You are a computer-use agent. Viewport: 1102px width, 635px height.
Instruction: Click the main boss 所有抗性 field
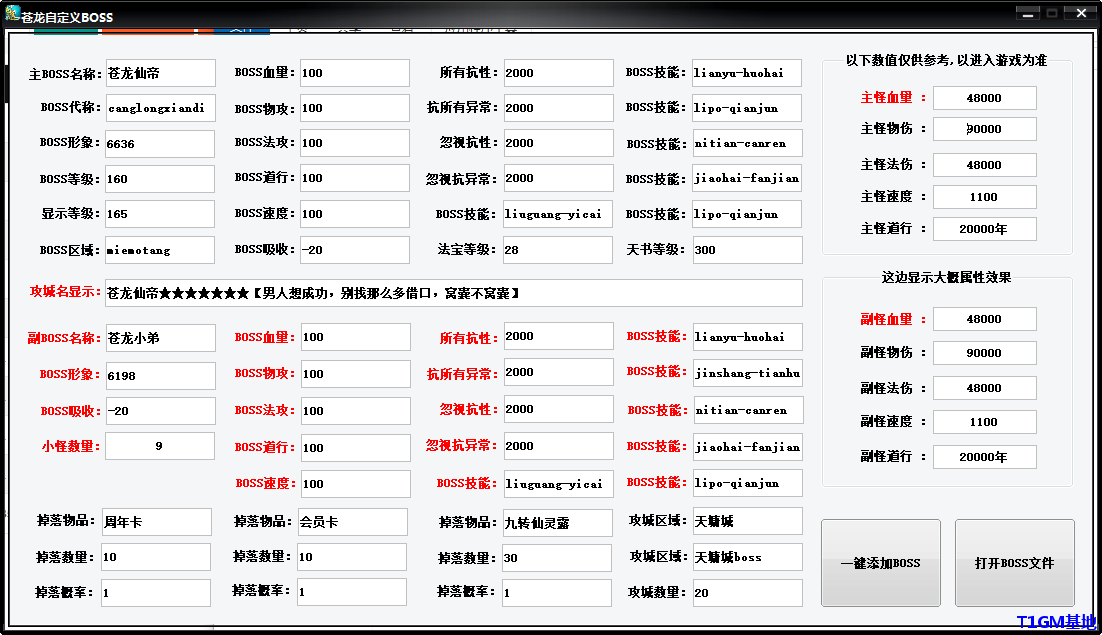559,73
